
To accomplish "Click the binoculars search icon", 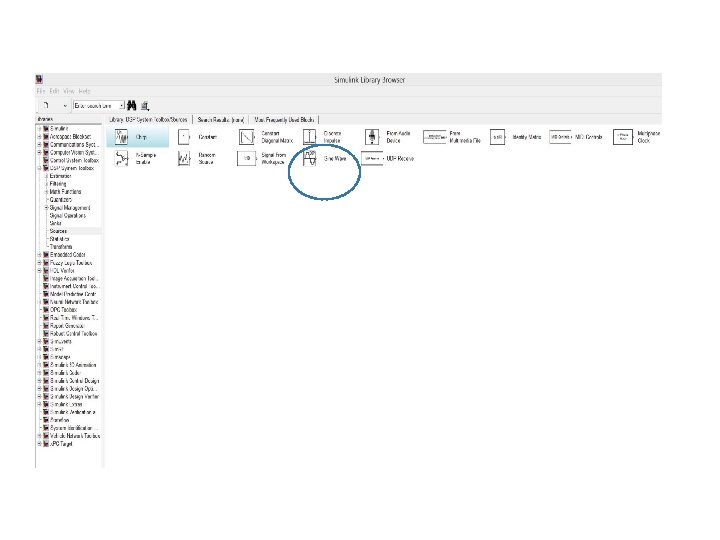I will tap(132, 106).
